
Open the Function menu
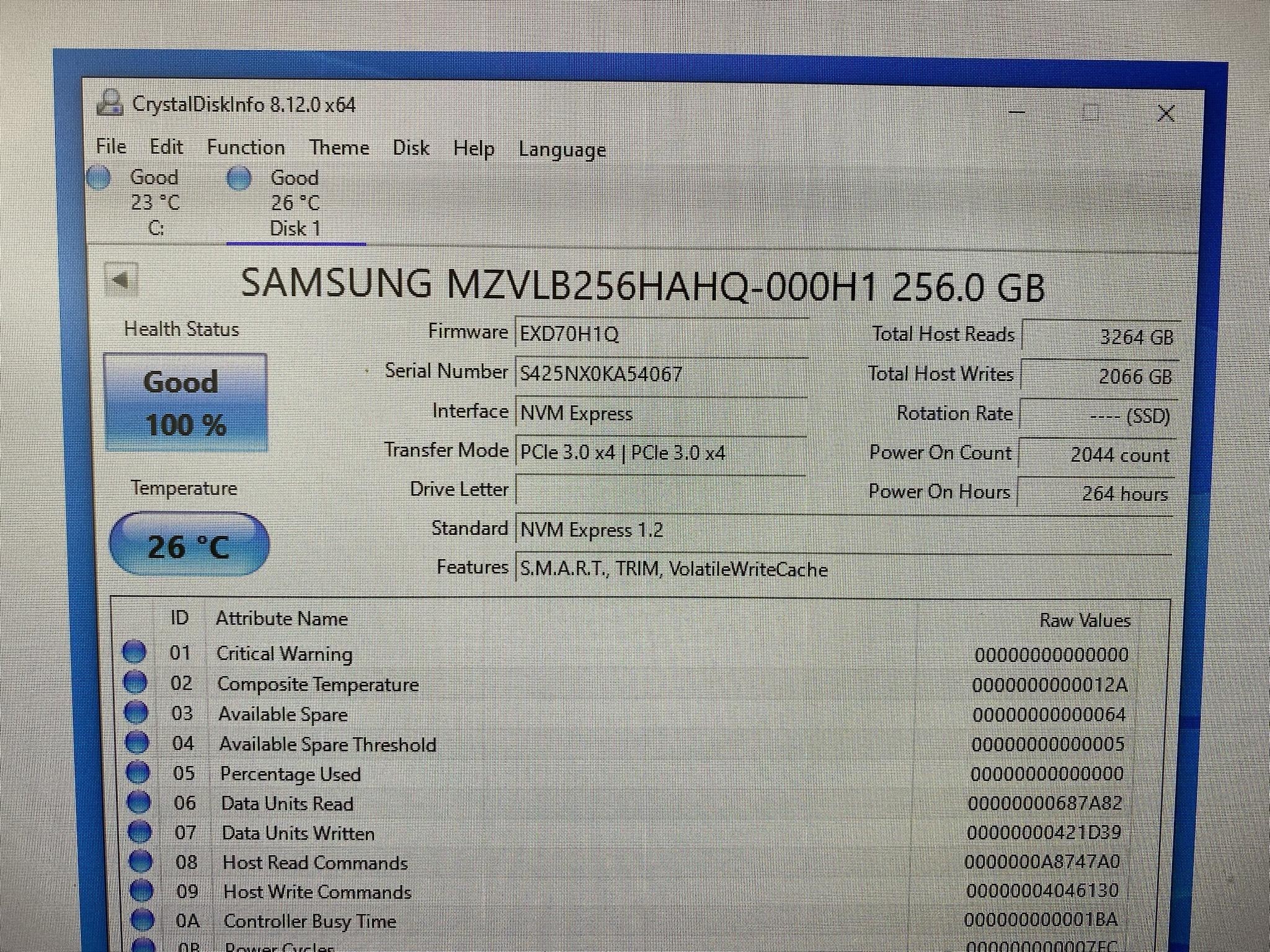tap(246, 148)
